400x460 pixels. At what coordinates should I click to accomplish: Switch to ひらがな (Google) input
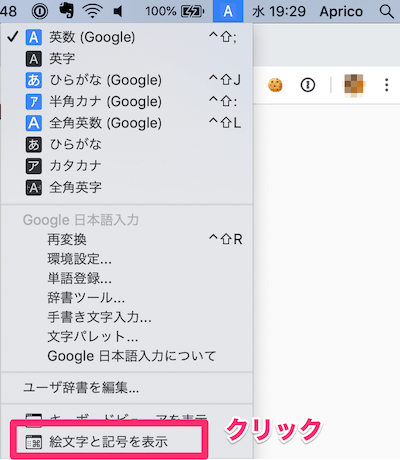127,80
